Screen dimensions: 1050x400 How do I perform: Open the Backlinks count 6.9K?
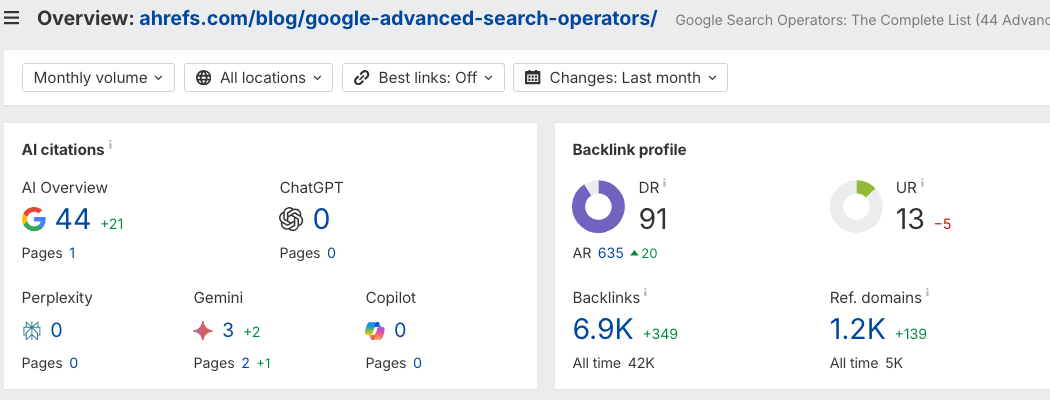click(603, 329)
